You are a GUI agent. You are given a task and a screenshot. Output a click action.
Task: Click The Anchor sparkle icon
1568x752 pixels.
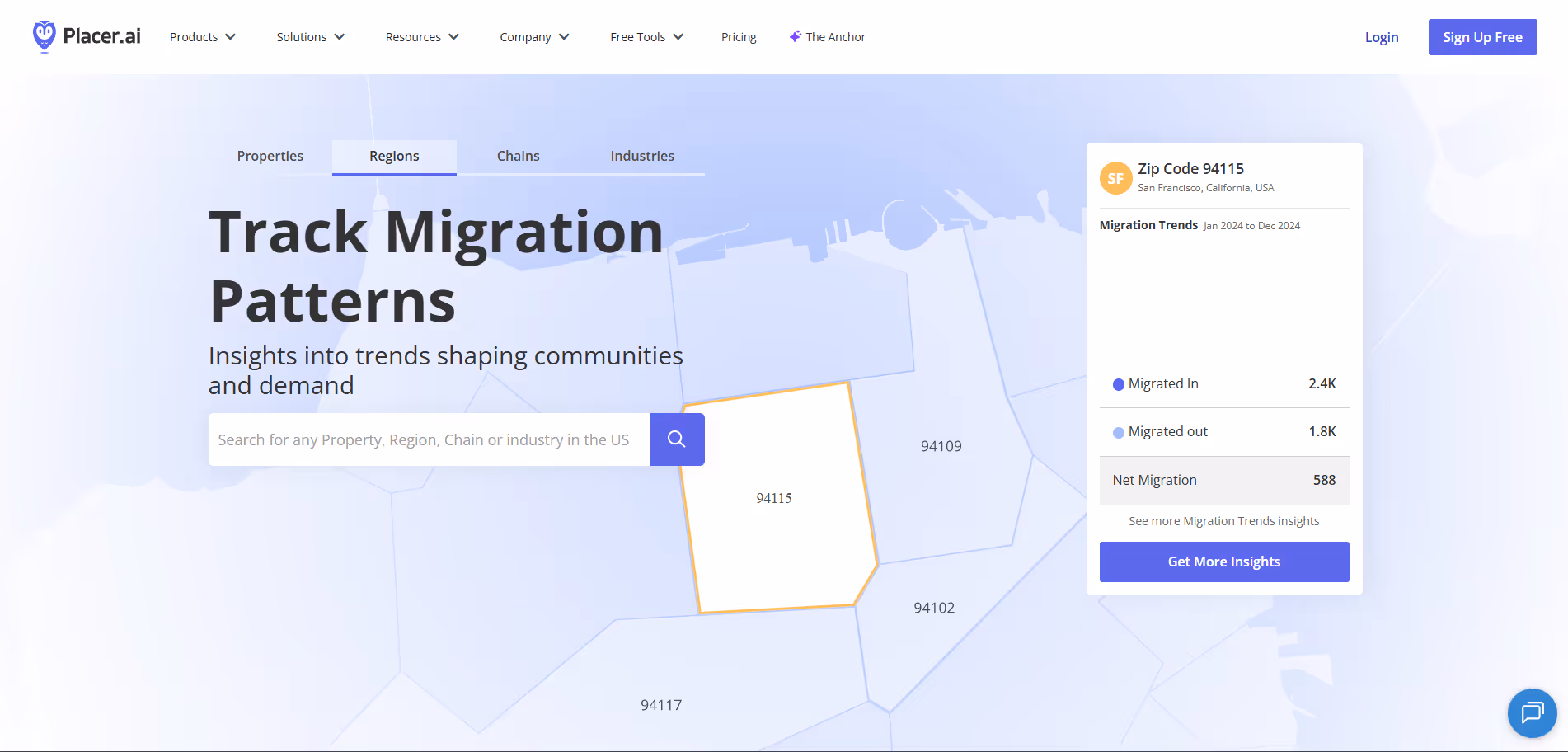[x=795, y=36]
